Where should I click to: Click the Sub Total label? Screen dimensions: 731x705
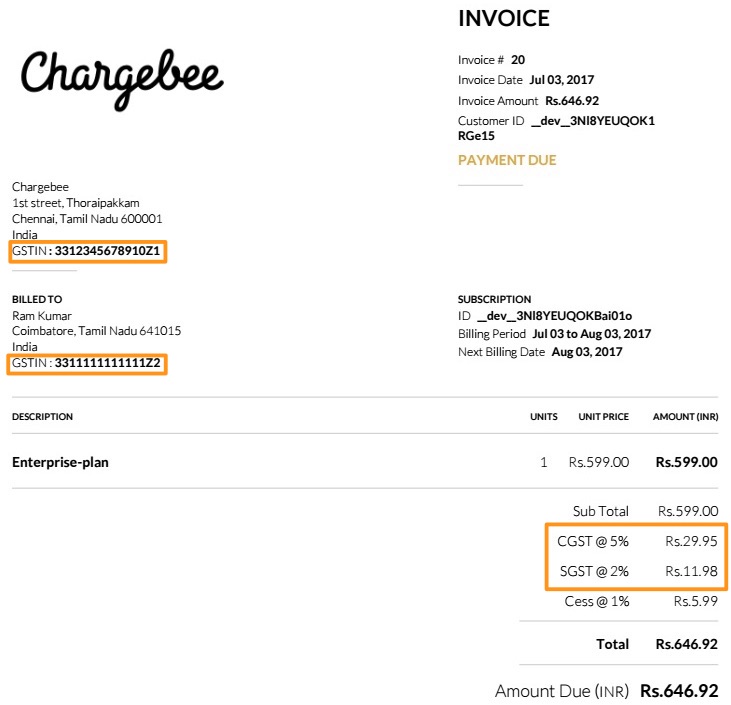[x=600, y=511]
